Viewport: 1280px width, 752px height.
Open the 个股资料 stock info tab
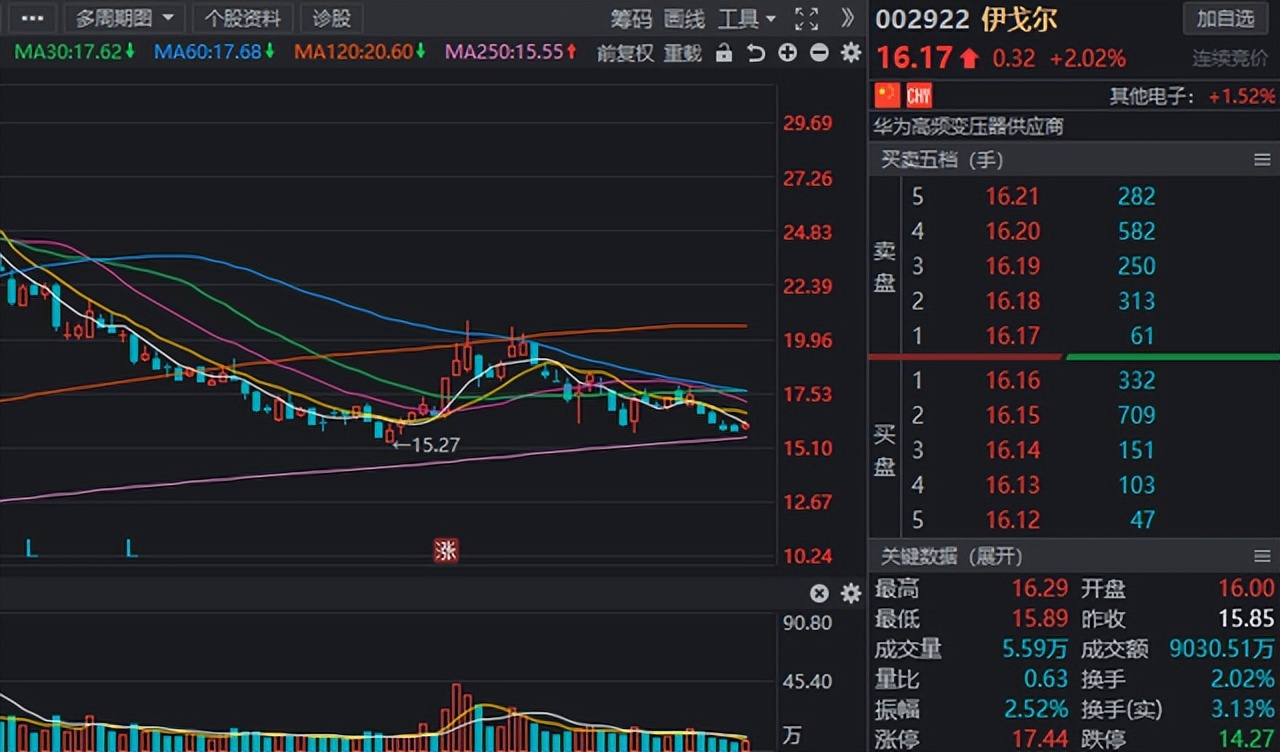(242, 18)
